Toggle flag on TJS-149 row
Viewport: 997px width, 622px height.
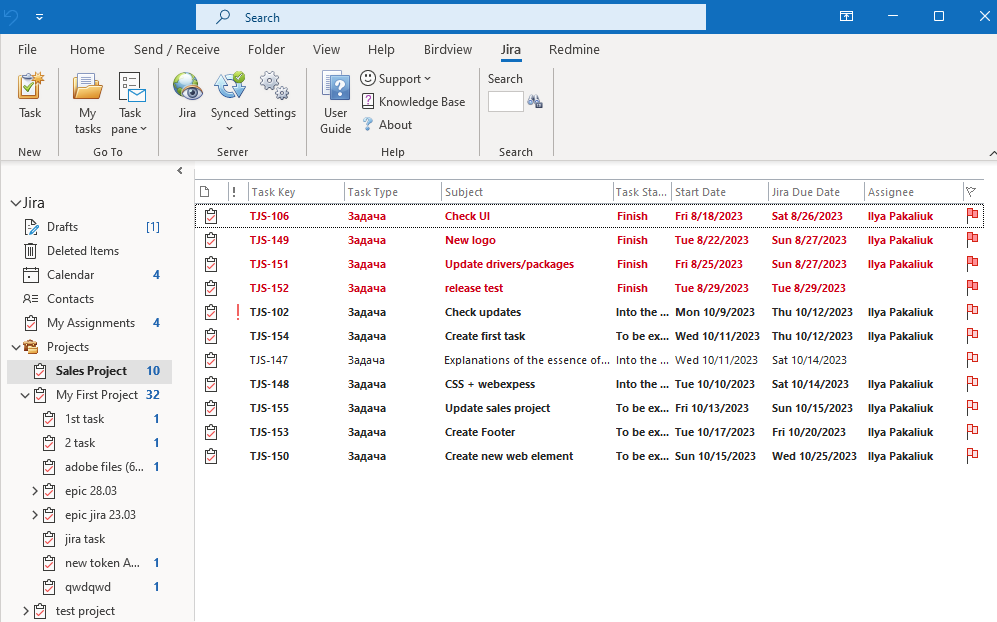[x=972, y=240]
